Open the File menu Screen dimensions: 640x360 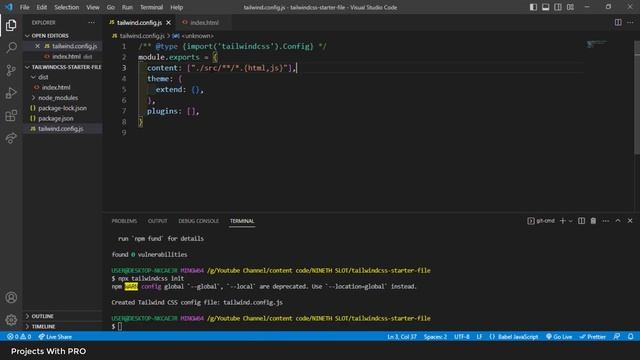point(24,7)
